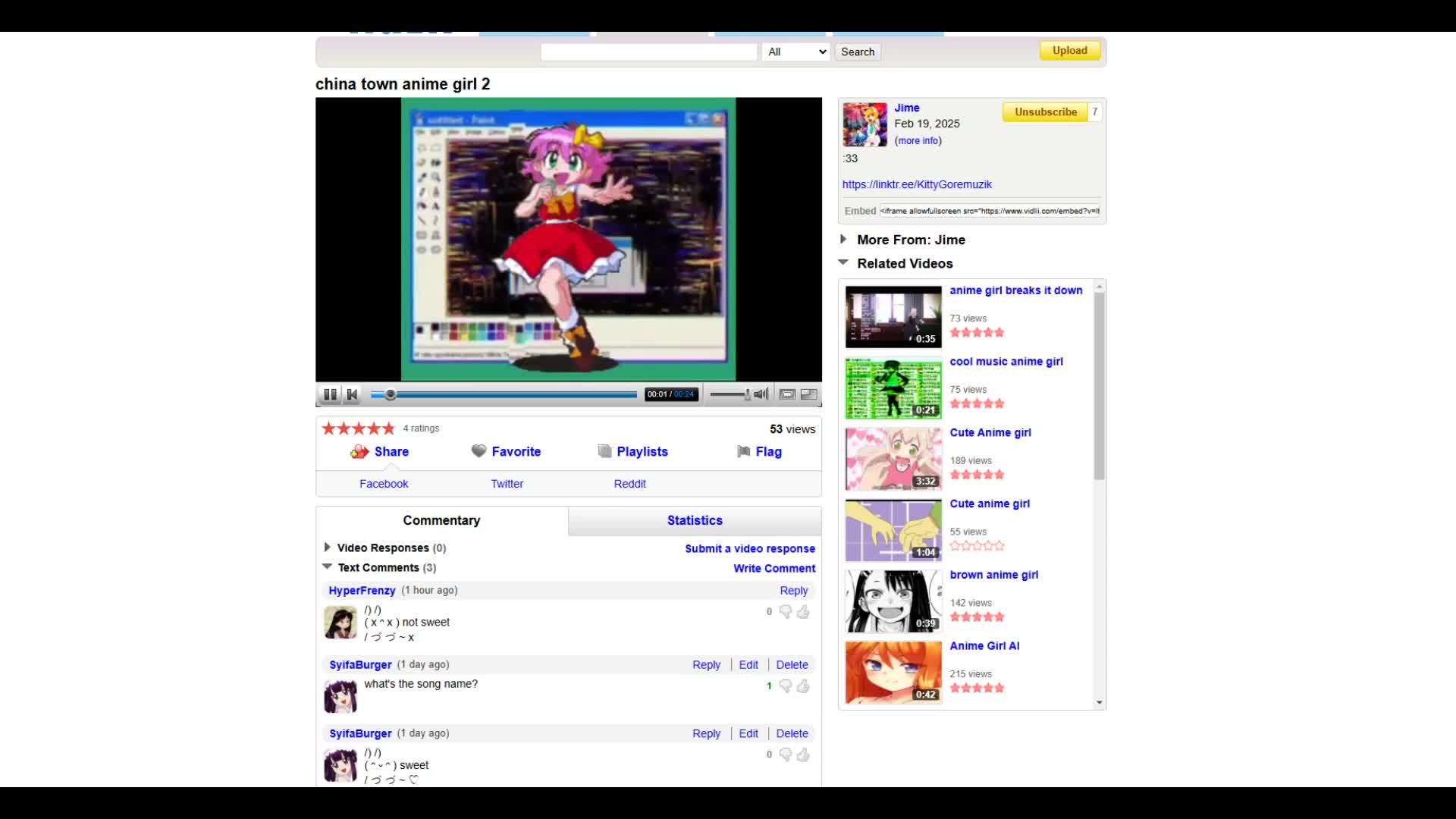The image size is (1456, 819).
Task: Adjust the volume slider in the player
Action: (x=730, y=394)
